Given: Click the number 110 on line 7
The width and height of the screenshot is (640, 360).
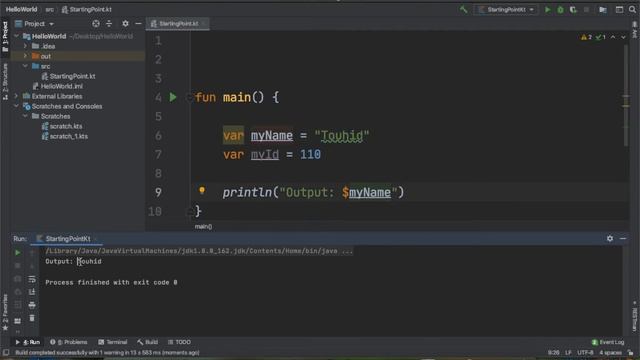Looking at the screenshot, I should [310, 154].
